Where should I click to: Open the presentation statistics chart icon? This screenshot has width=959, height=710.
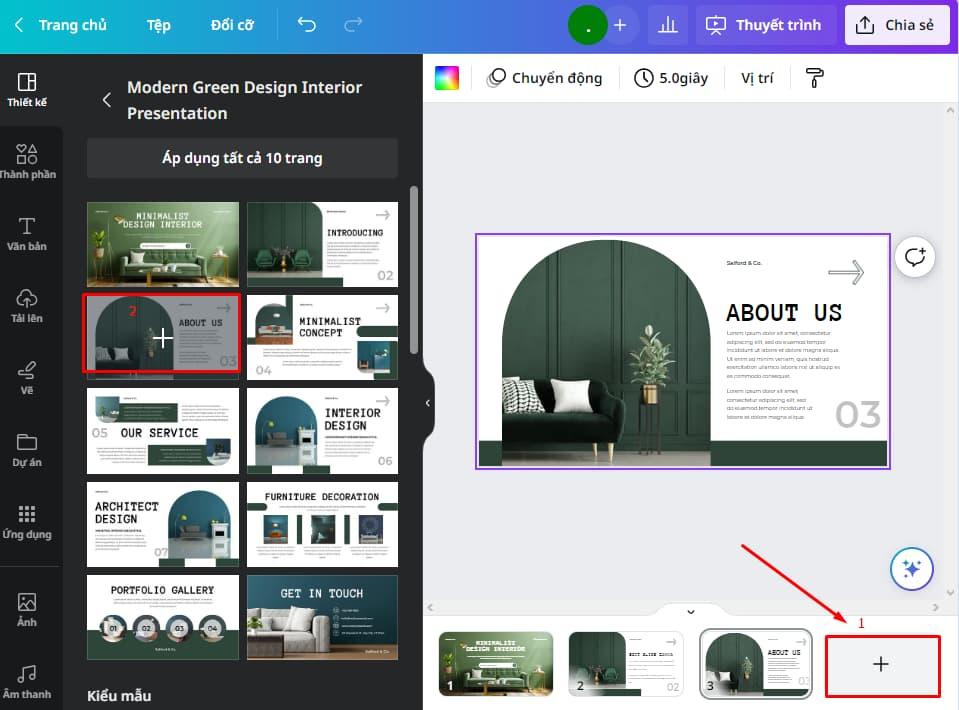668,24
